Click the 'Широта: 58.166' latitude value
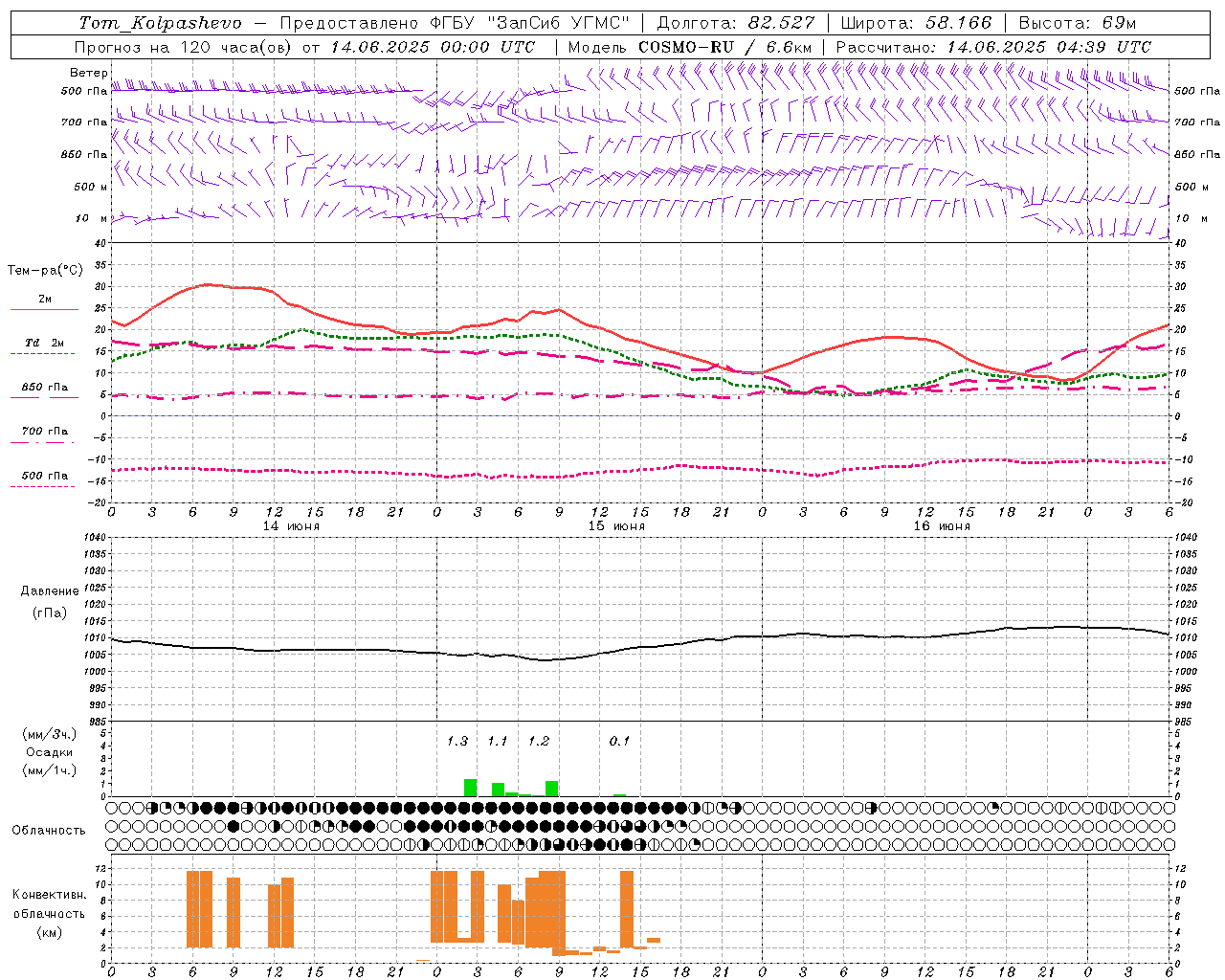 pyautogui.click(x=916, y=23)
